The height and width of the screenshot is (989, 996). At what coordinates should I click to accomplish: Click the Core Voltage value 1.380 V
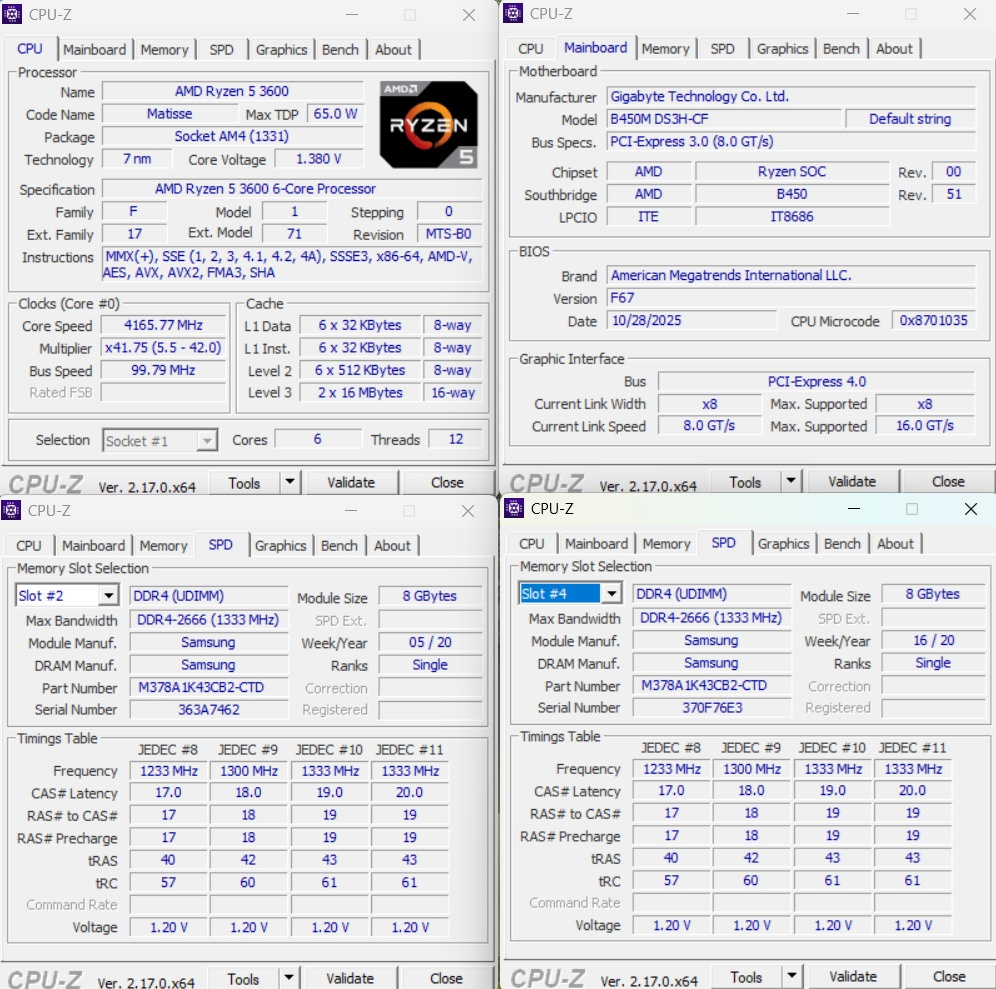click(319, 159)
